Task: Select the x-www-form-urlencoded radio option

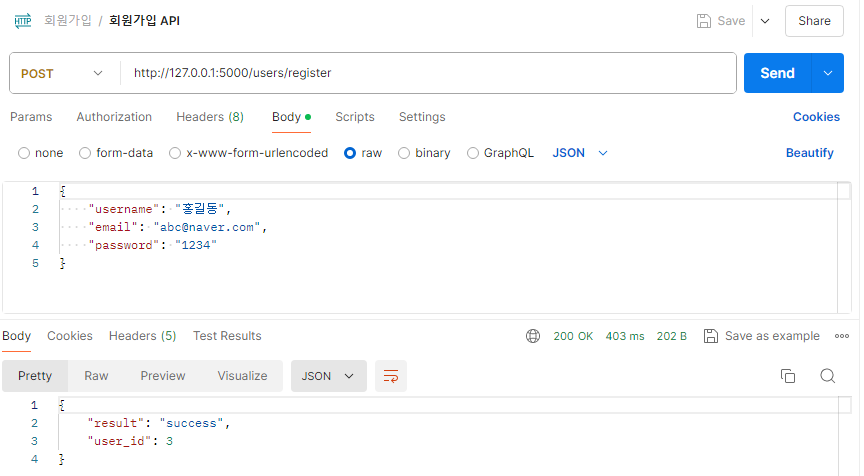Action: click(175, 153)
